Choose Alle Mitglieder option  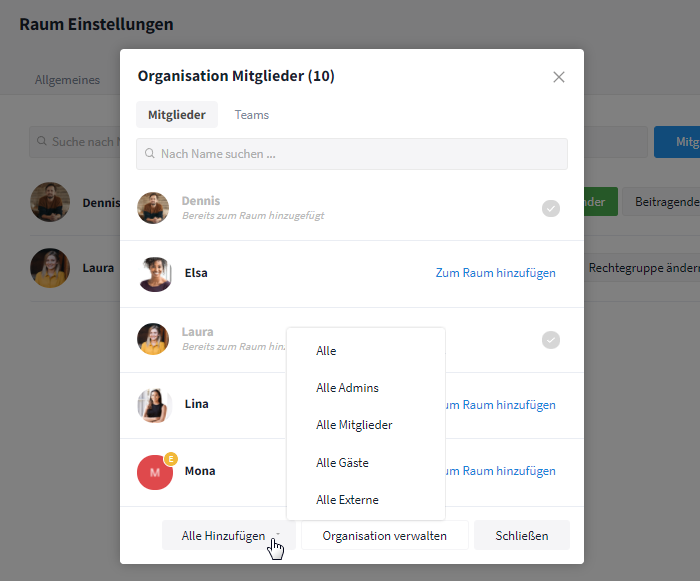pos(354,425)
